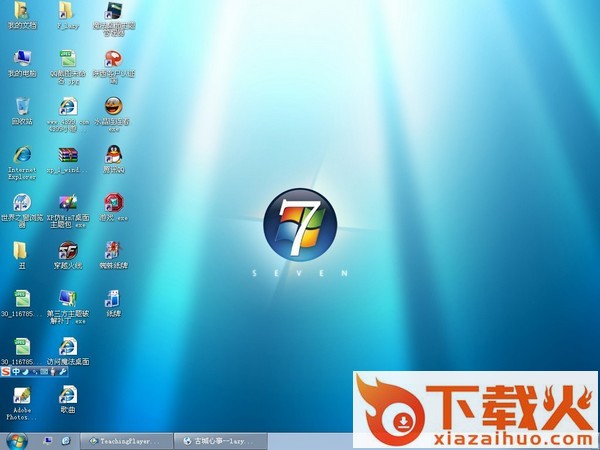Select the 世界之窗浏览器 shortcut

(22, 202)
